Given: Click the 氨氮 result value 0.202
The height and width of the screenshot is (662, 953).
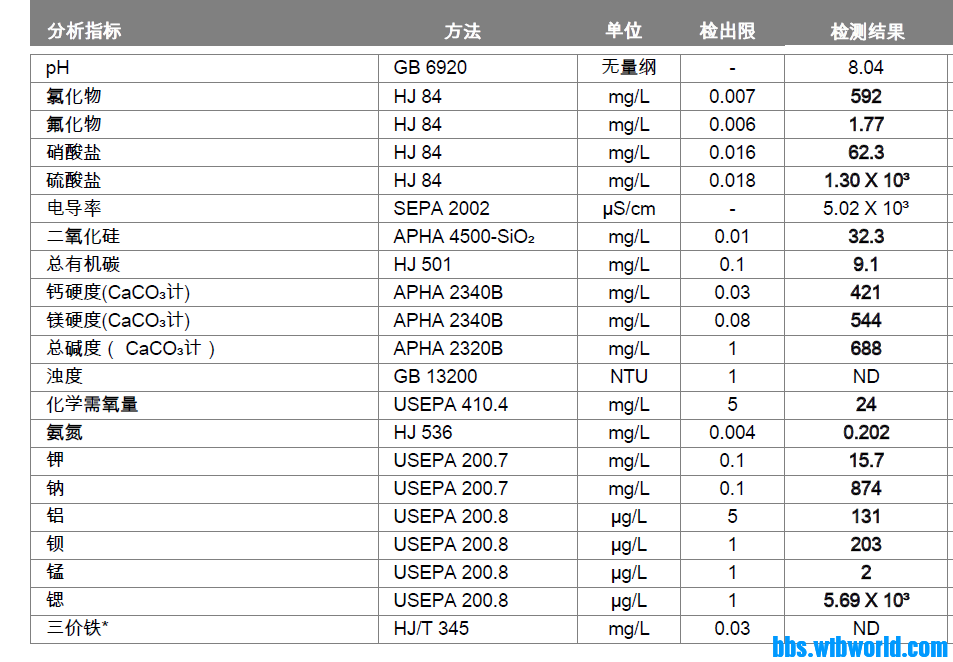Looking at the screenshot, I should (866, 433).
